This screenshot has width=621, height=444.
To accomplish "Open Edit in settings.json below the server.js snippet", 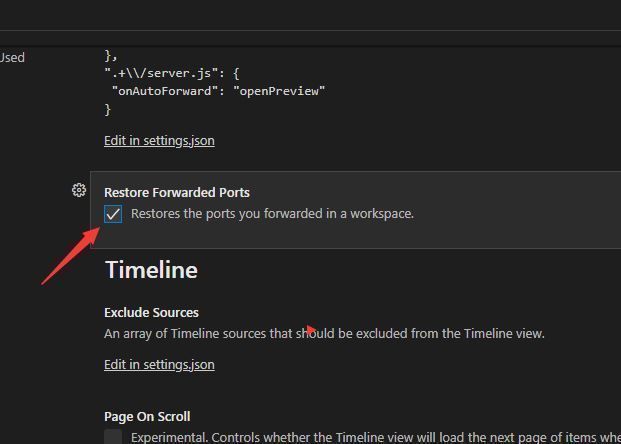I will point(159,141).
